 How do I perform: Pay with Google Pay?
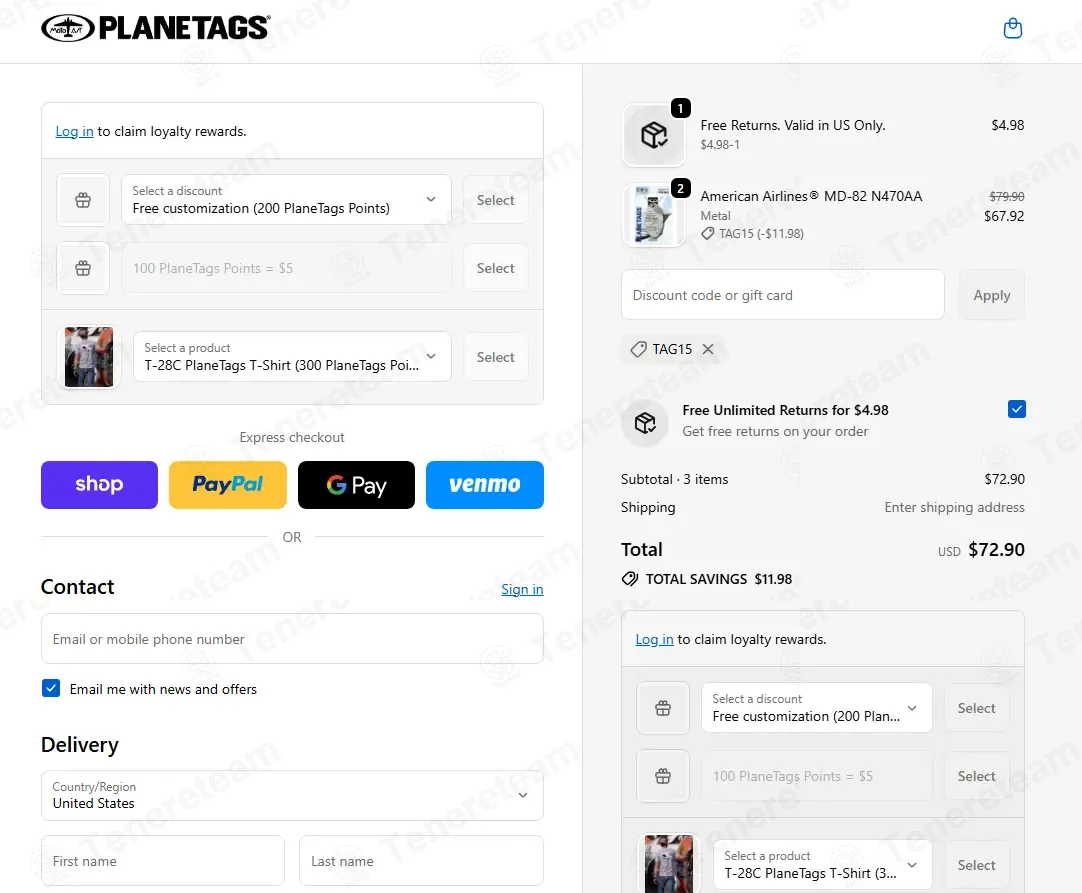tap(356, 484)
